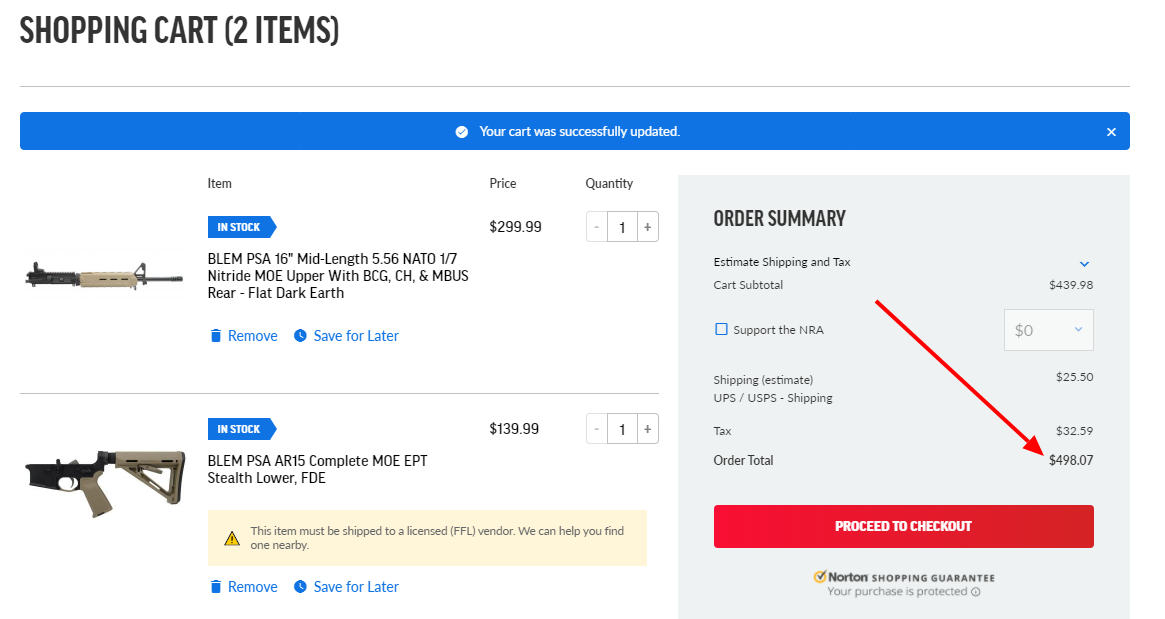The height and width of the screenshot is (619, 1165).
Task: Click clock icon for MOE Upper item
Action: [300, 336]
